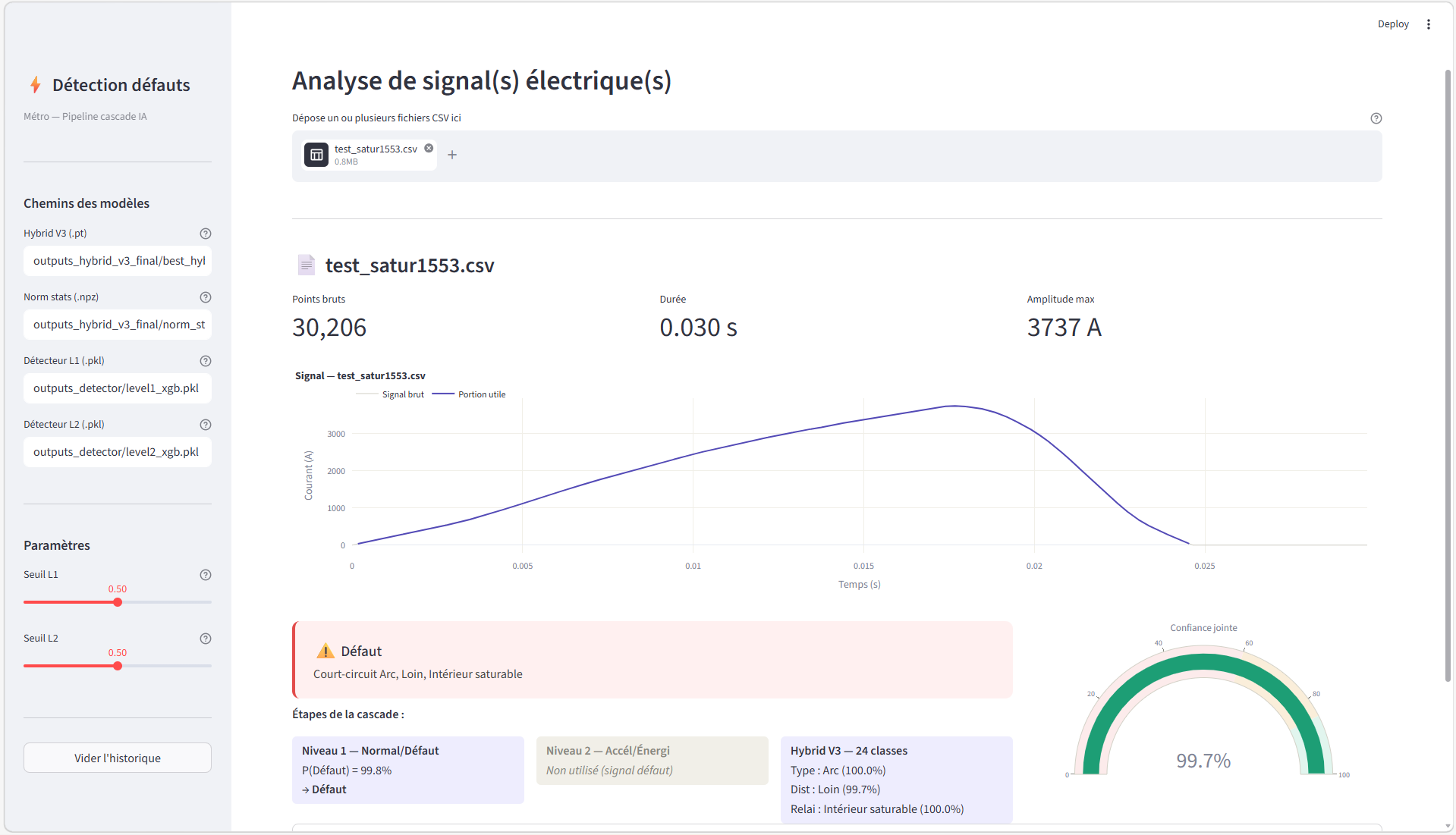
Task: Focus the Détecteur L2 path input
Action: point(118,452)
